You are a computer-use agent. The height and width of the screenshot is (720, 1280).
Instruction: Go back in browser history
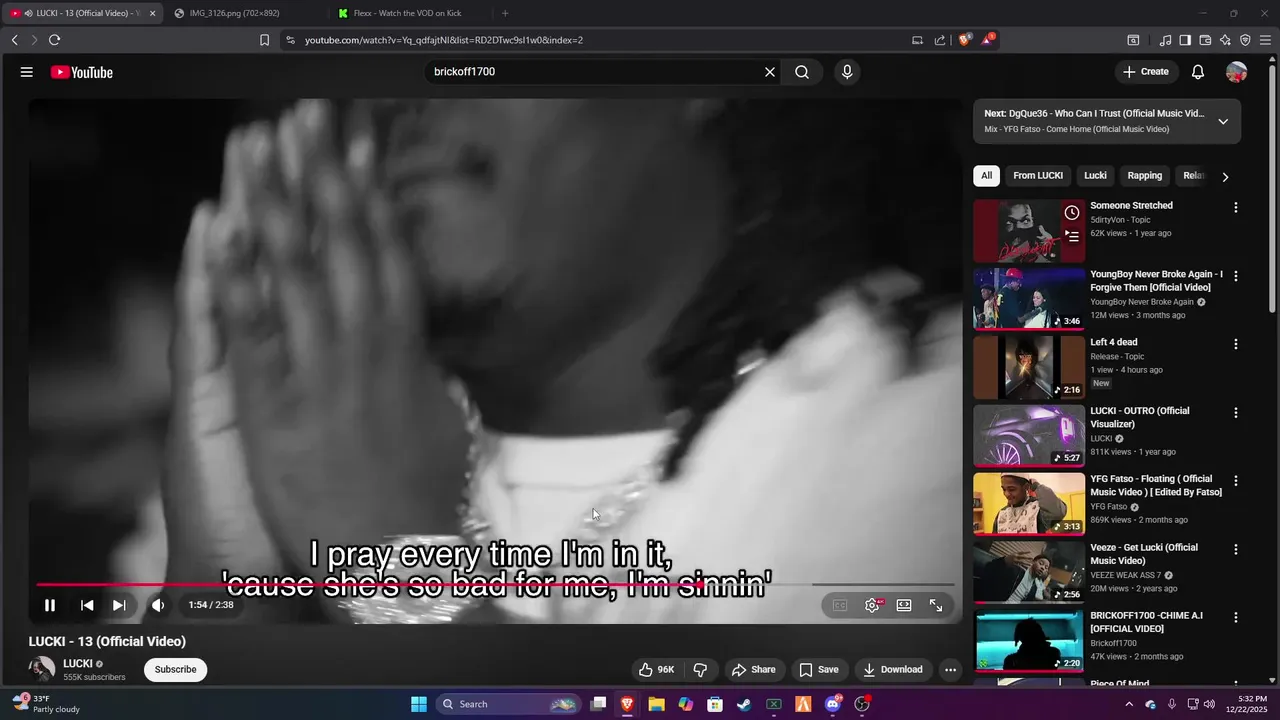click(x=14, y=40)
